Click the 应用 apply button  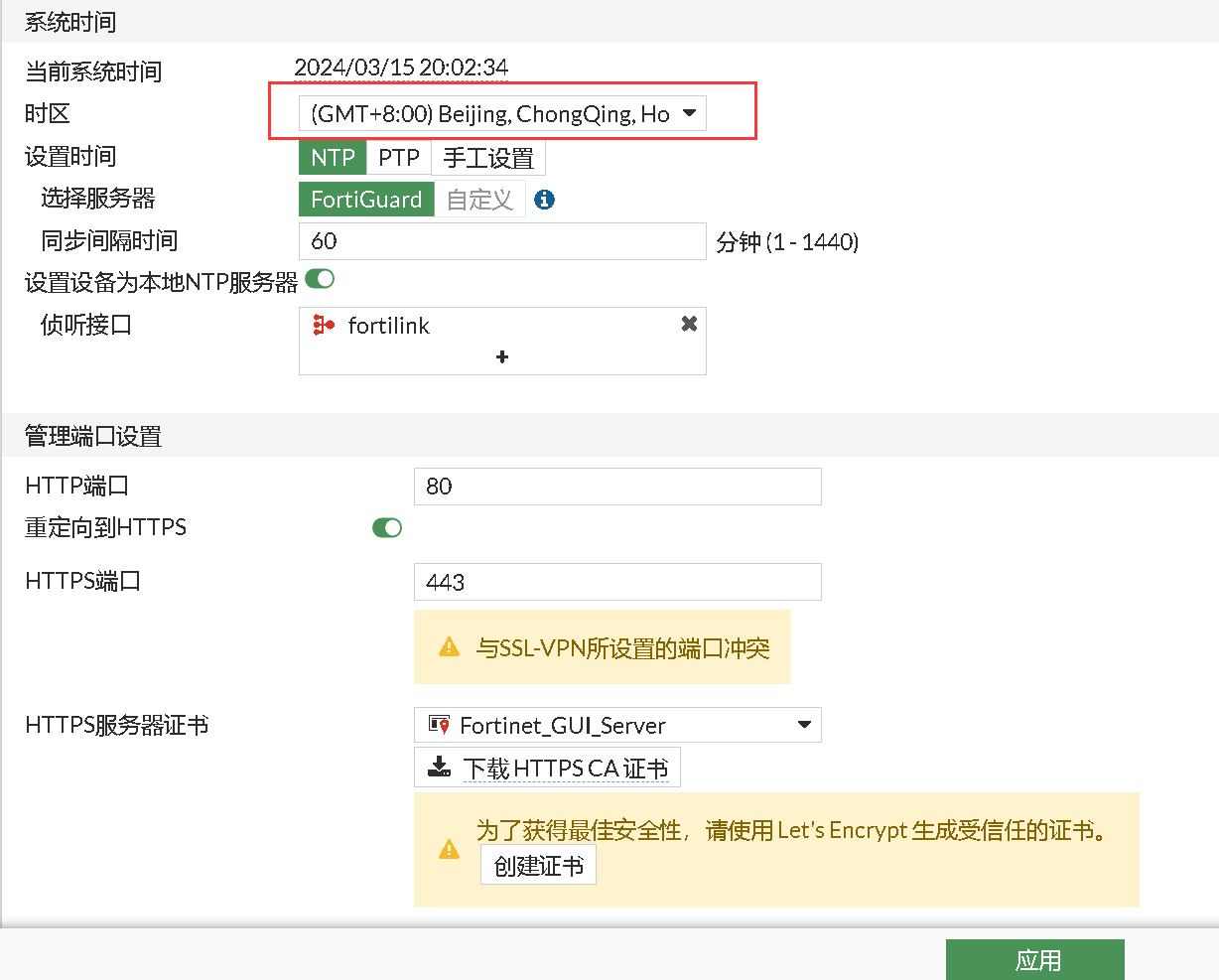(1035, 959)
